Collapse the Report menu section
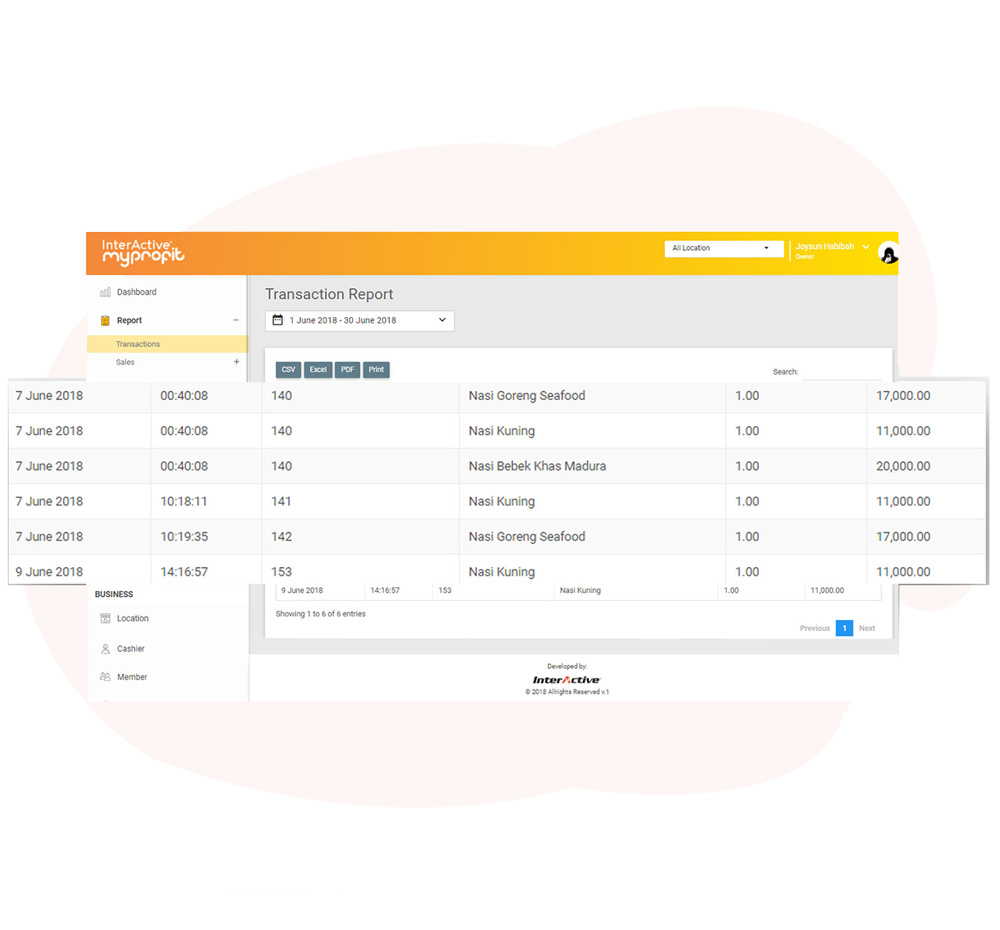Viewport: 1000px width, 930px height. 237,320
